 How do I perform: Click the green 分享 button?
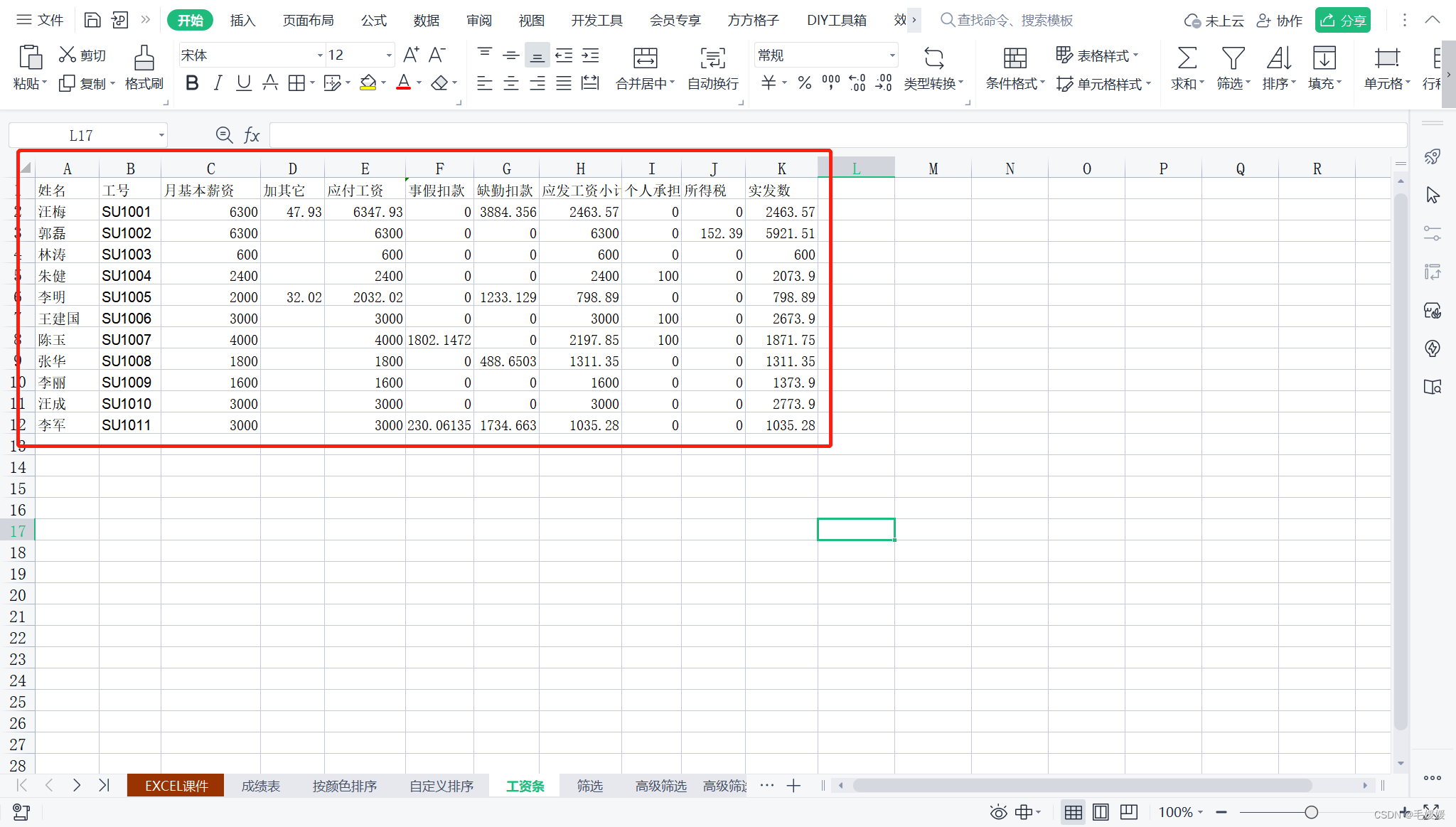coord(1342,20)
